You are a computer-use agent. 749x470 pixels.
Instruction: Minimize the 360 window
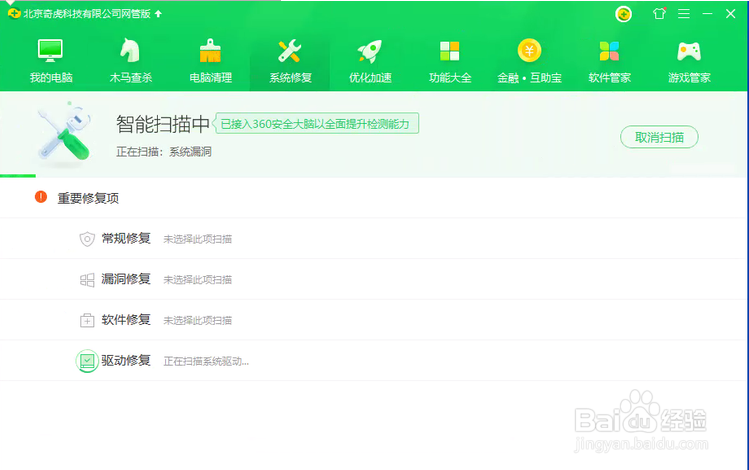pos(707,14)
